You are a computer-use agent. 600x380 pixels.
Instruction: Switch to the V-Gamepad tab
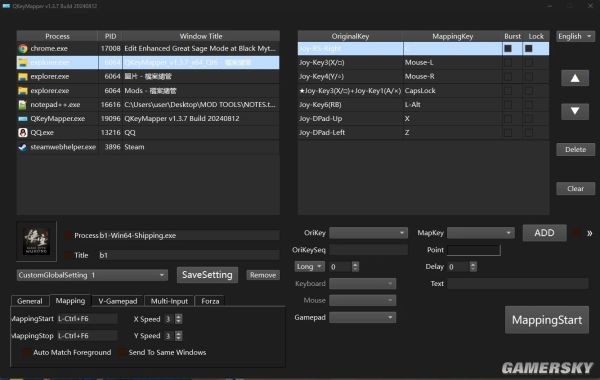coord(117,301)
